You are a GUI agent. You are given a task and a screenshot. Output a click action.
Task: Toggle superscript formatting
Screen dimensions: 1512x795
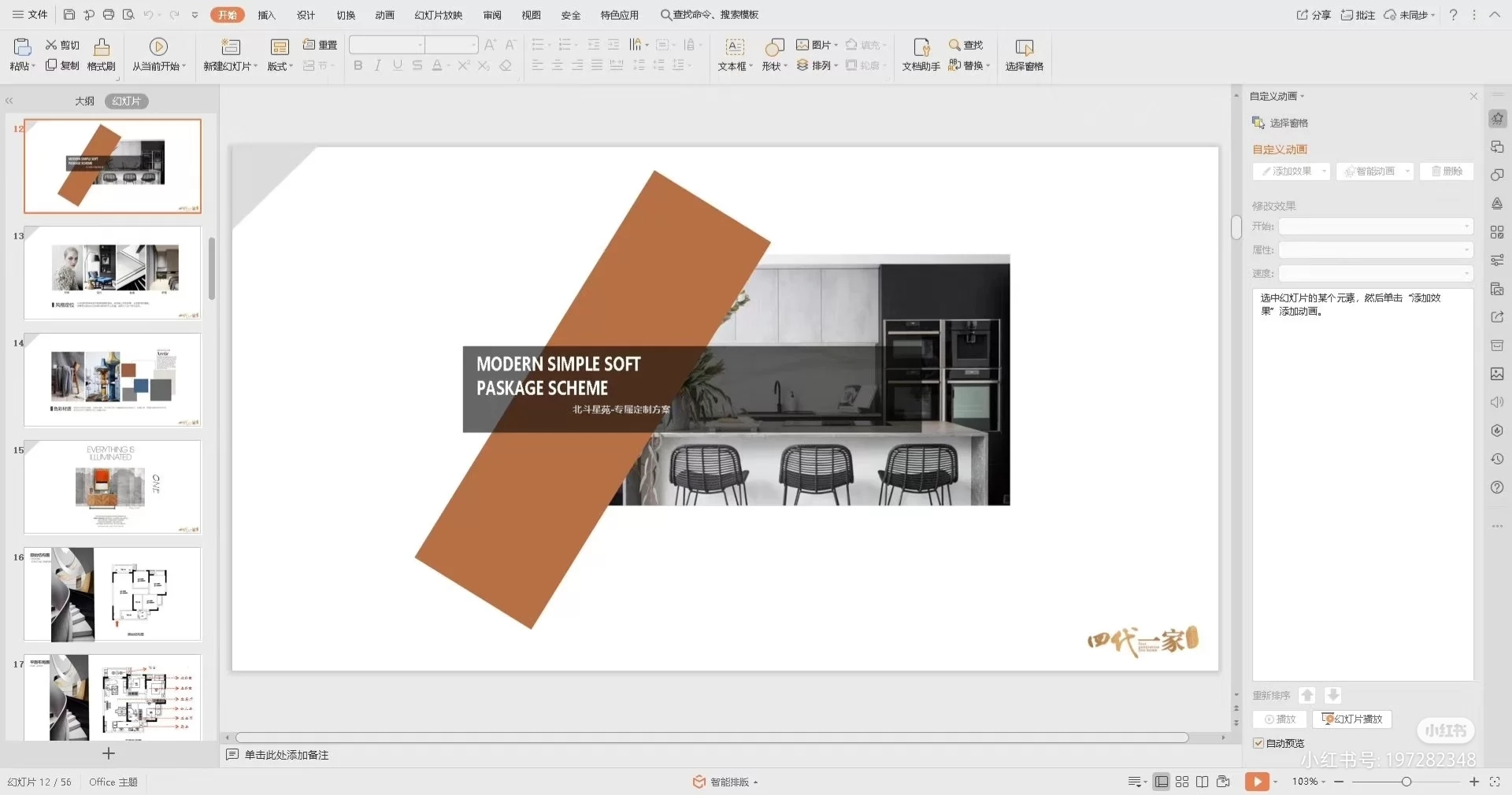click(464, 65)
